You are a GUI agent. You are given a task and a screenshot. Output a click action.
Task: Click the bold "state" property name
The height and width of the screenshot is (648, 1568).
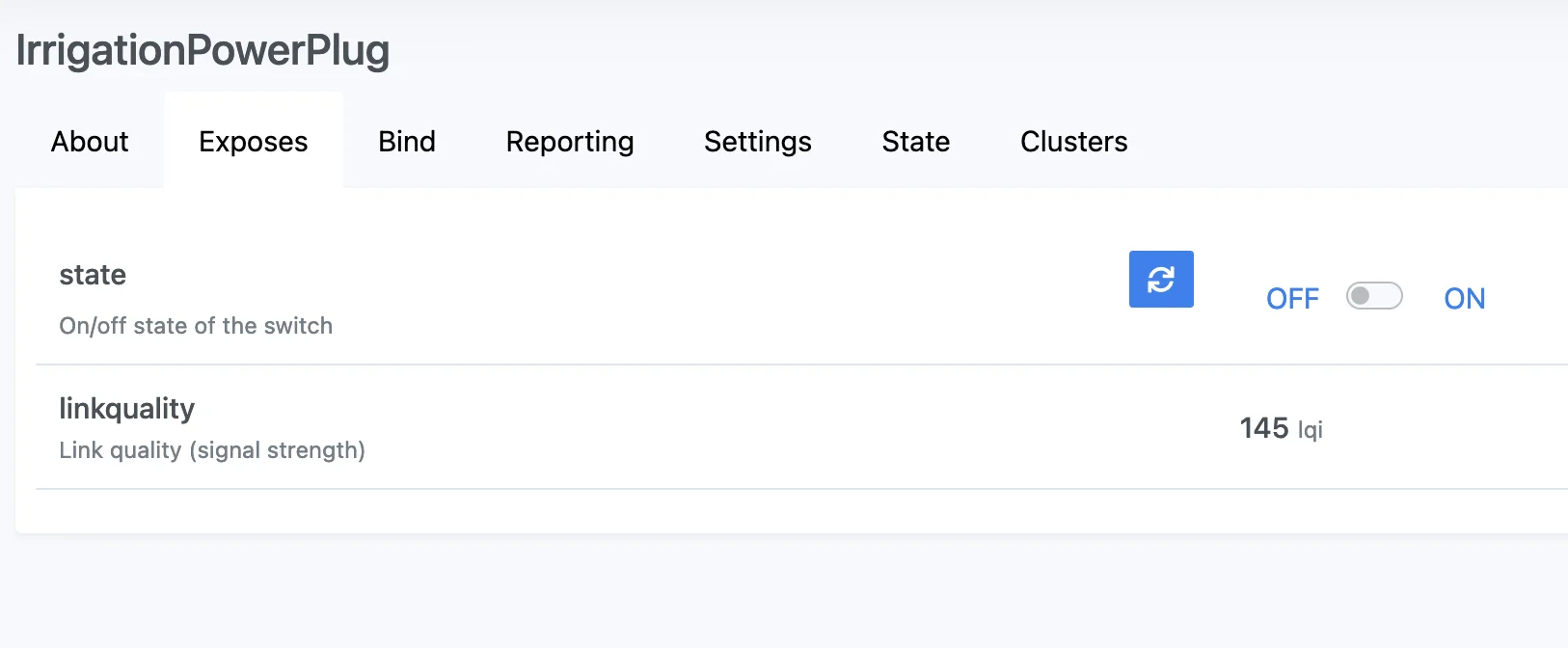pyautogui.click(x=93, y=275)
